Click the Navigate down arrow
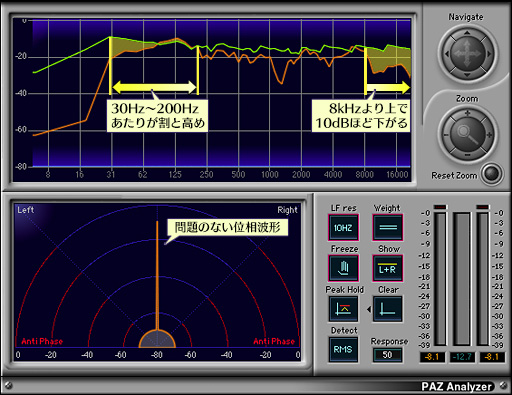Screen dimensions: 512x395 point(467,75)
